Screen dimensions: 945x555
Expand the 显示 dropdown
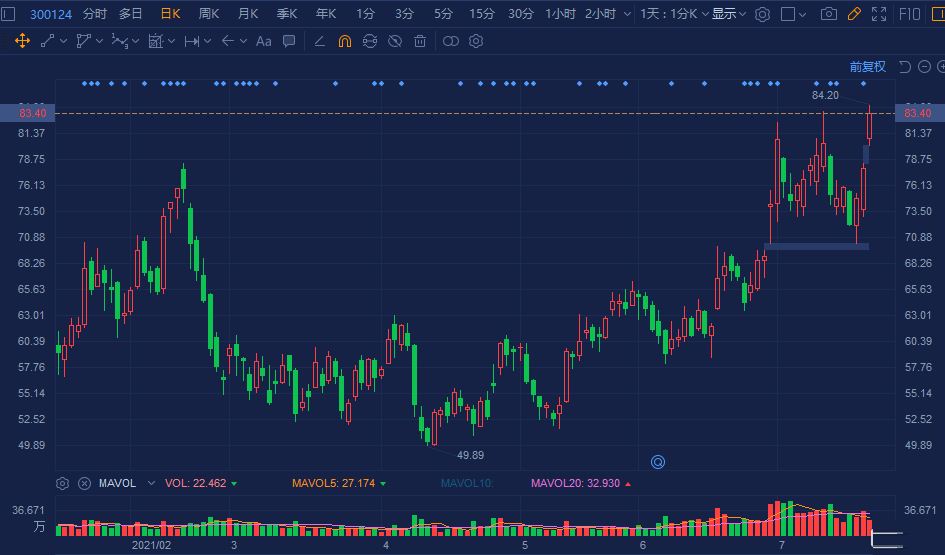point(728,14)
